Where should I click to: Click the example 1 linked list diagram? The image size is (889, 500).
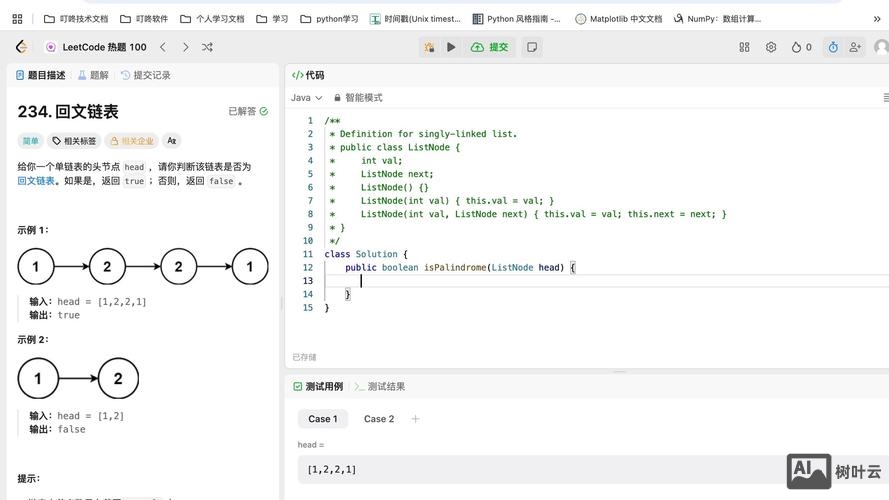tap(143, 266)
